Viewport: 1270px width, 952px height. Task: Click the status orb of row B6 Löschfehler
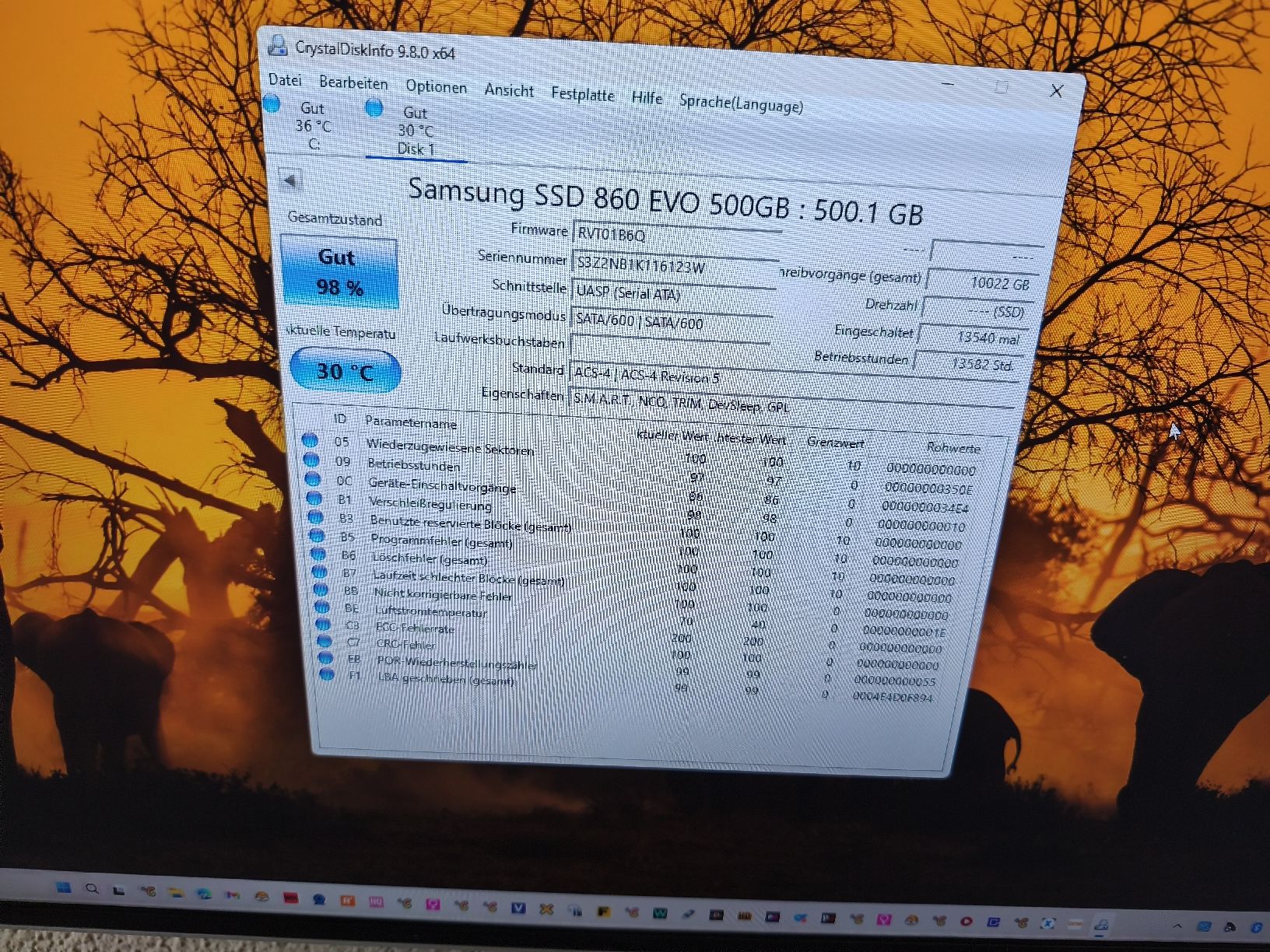click(x=318, y=554)
